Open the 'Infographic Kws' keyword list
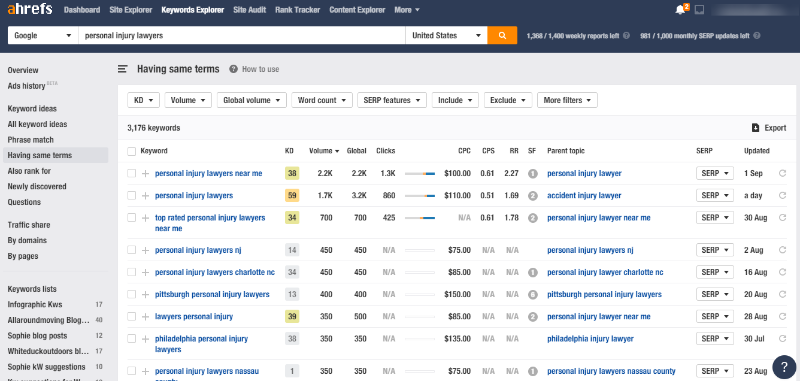Viewport: 800px width, 381px height. 35,304
